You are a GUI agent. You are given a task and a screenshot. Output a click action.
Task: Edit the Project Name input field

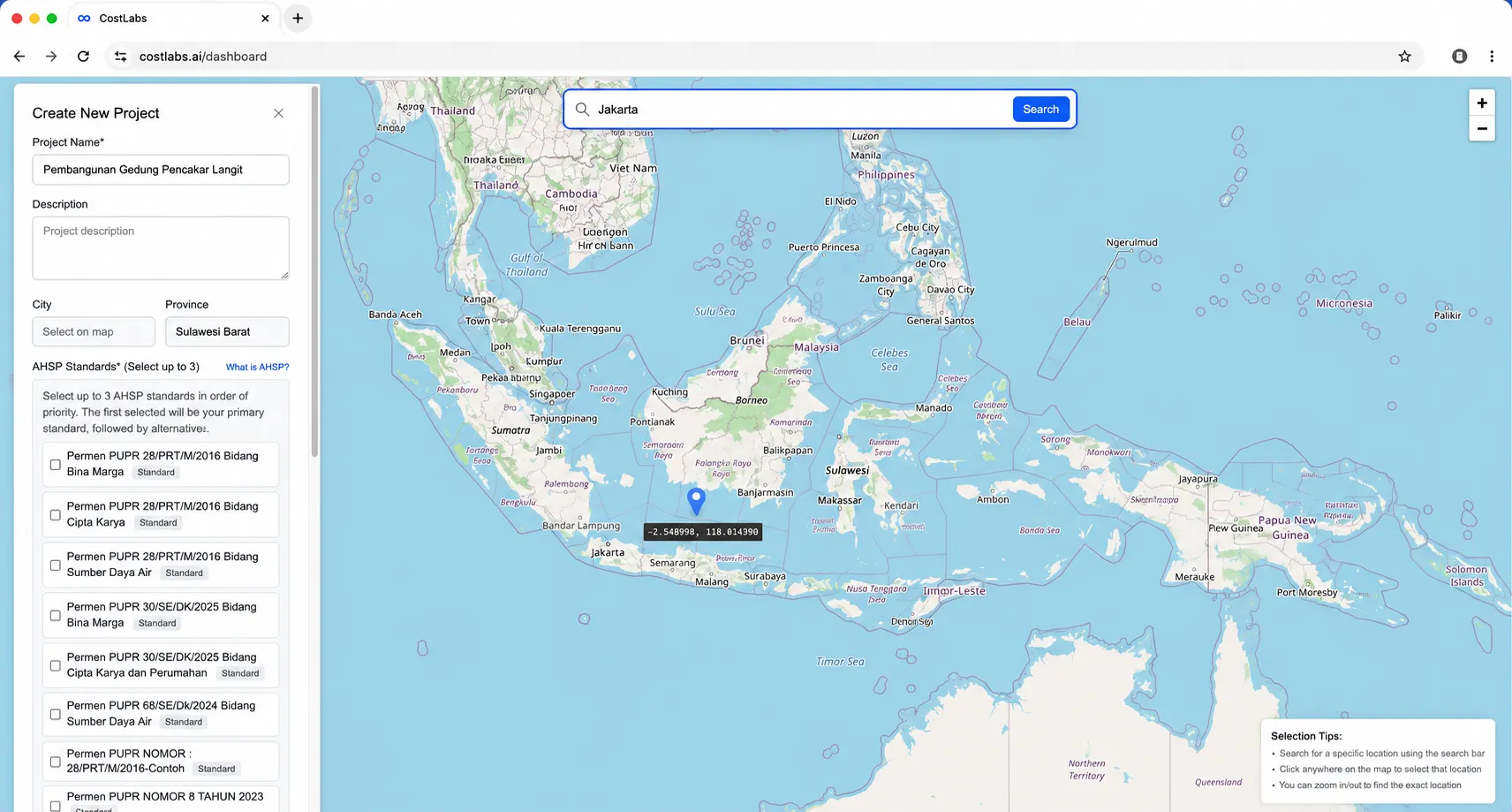[161, 170]
